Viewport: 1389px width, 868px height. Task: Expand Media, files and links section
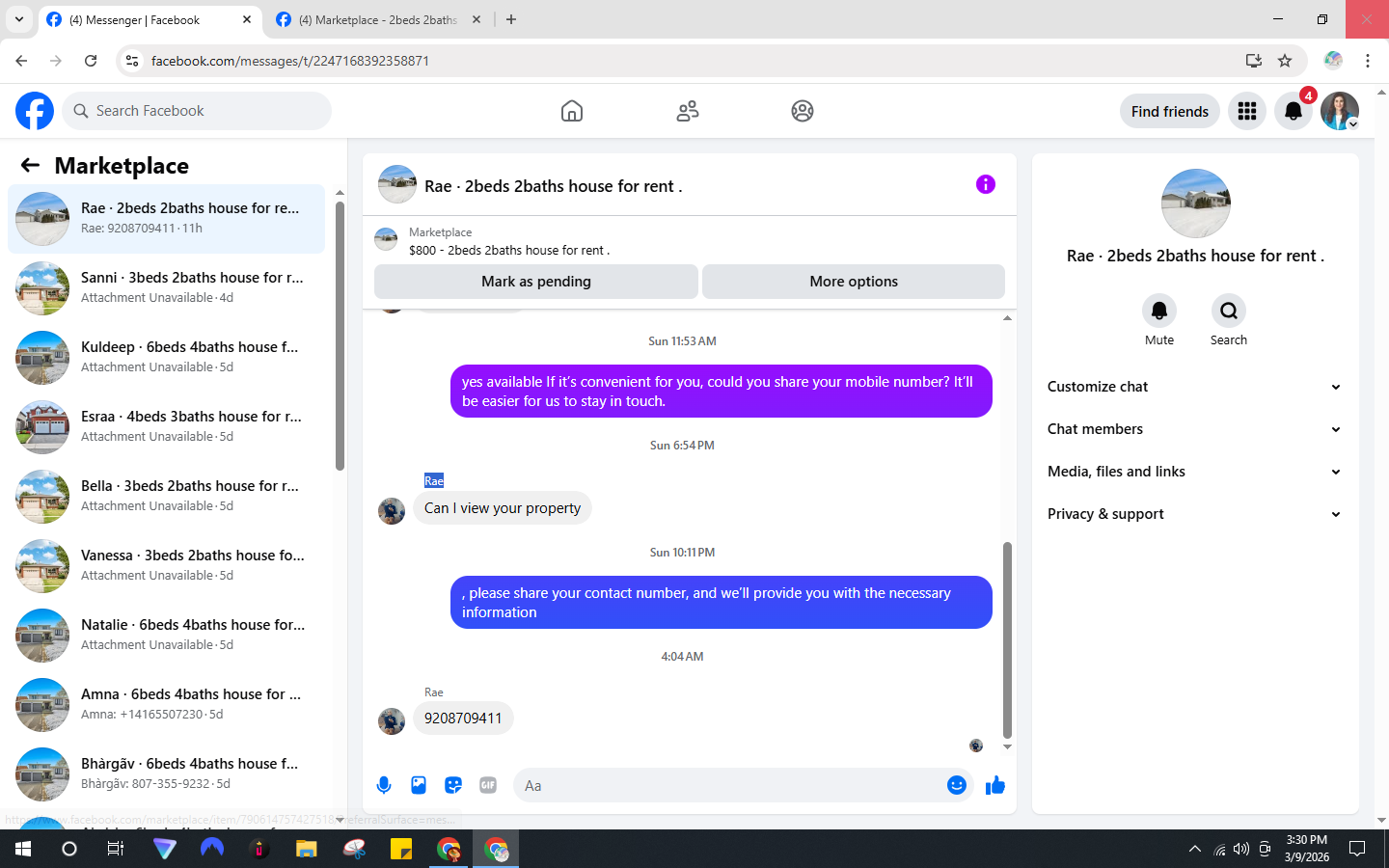(1194, 472)
